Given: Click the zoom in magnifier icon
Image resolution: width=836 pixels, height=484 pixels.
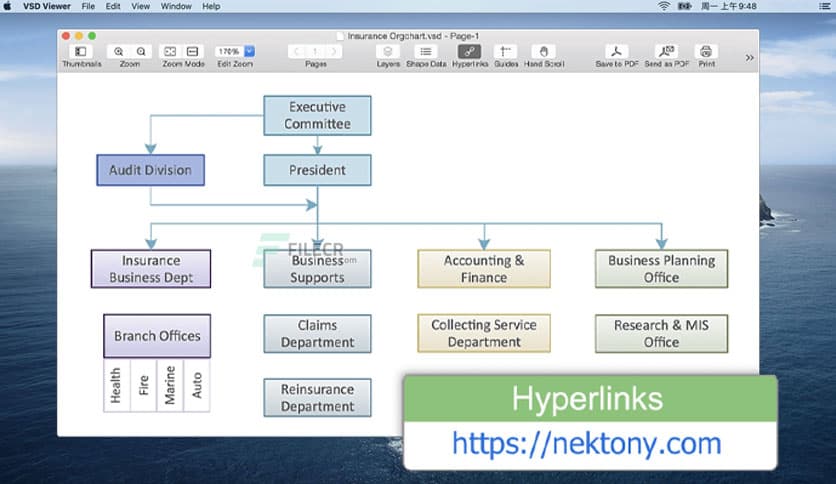Looking at the screenshot, I should point(119,51).
